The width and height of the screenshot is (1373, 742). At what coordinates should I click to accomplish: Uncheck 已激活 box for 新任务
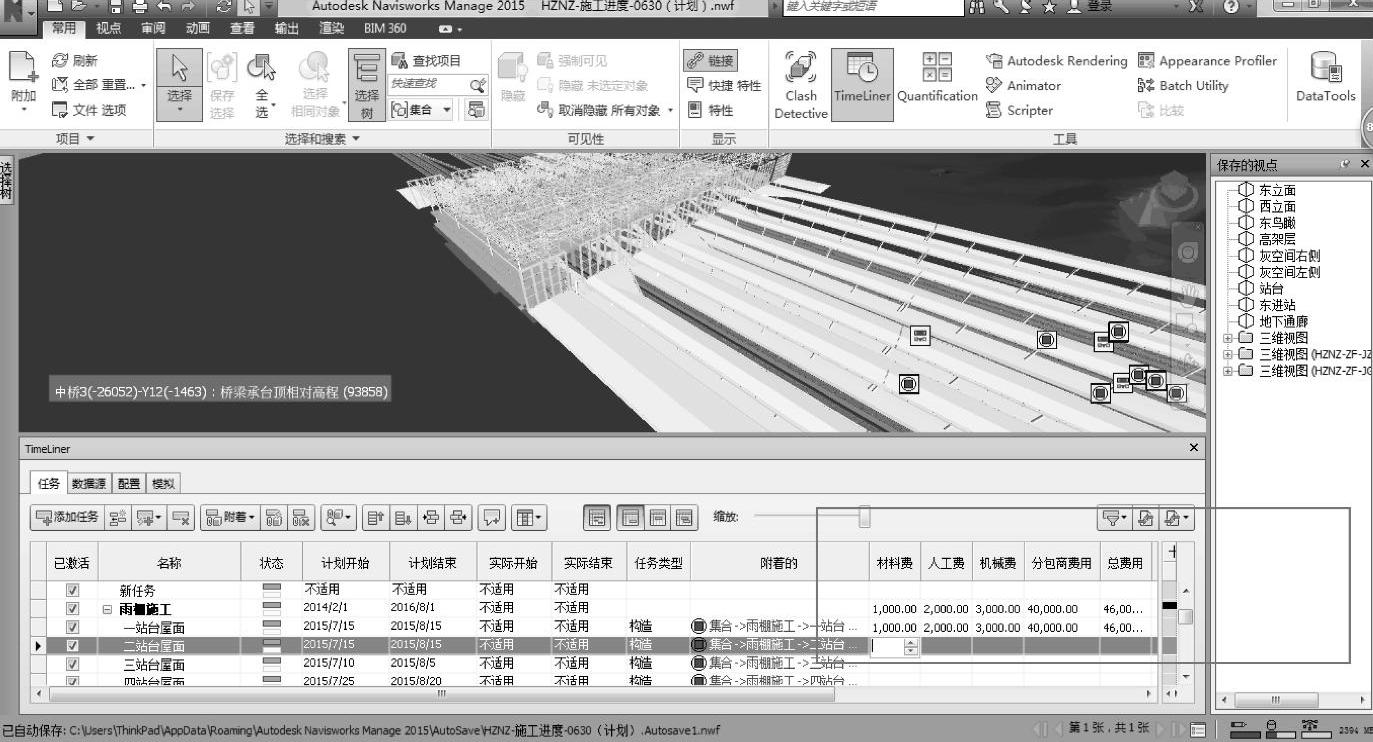72,591
